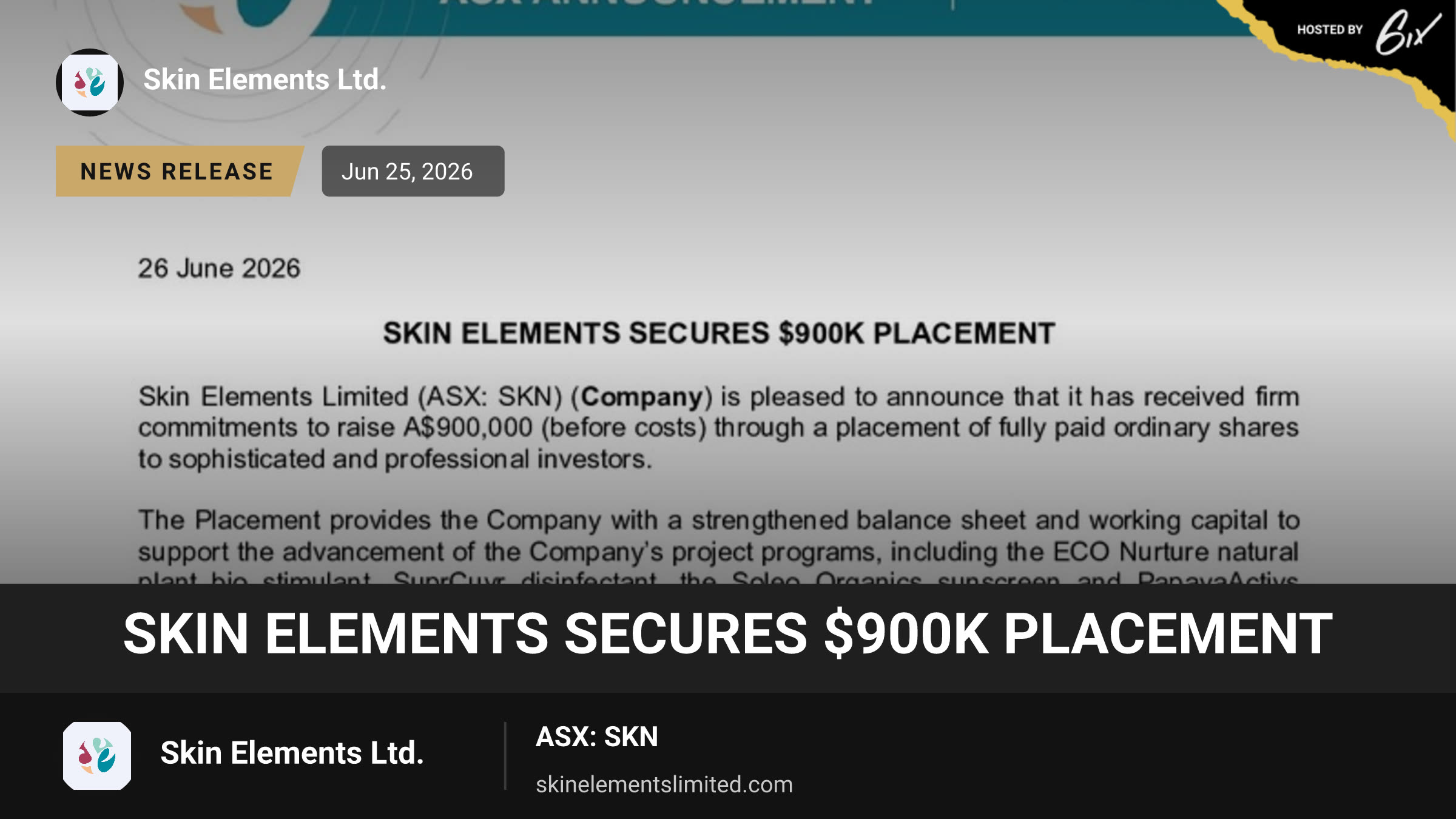Click the Skin Elements Ltd. name in the footer
Viewport: 1456px width, 819px height.
[x=292, y=753]
